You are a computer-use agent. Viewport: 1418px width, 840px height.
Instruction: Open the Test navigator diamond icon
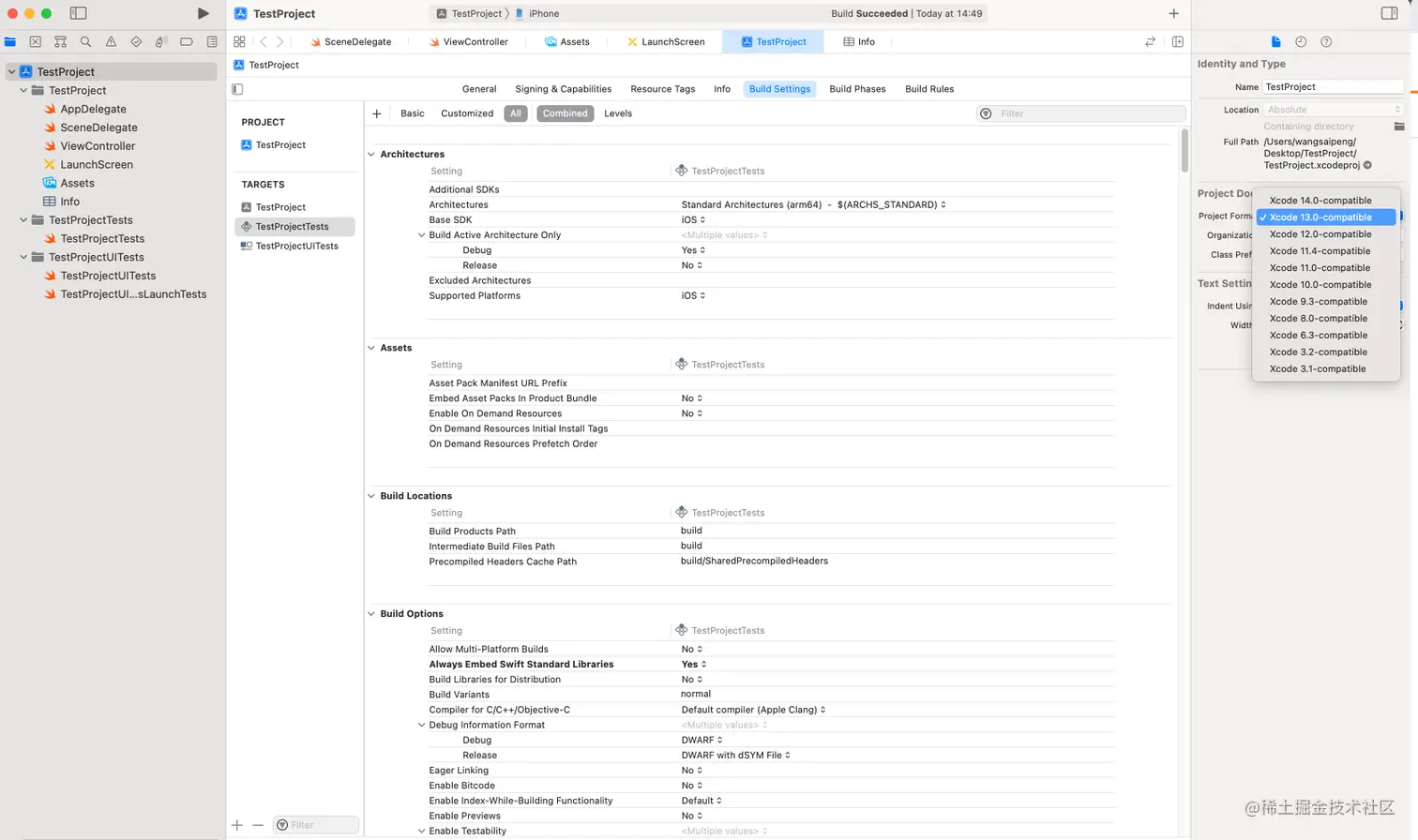pyautogui.click(x=136, y=41)
